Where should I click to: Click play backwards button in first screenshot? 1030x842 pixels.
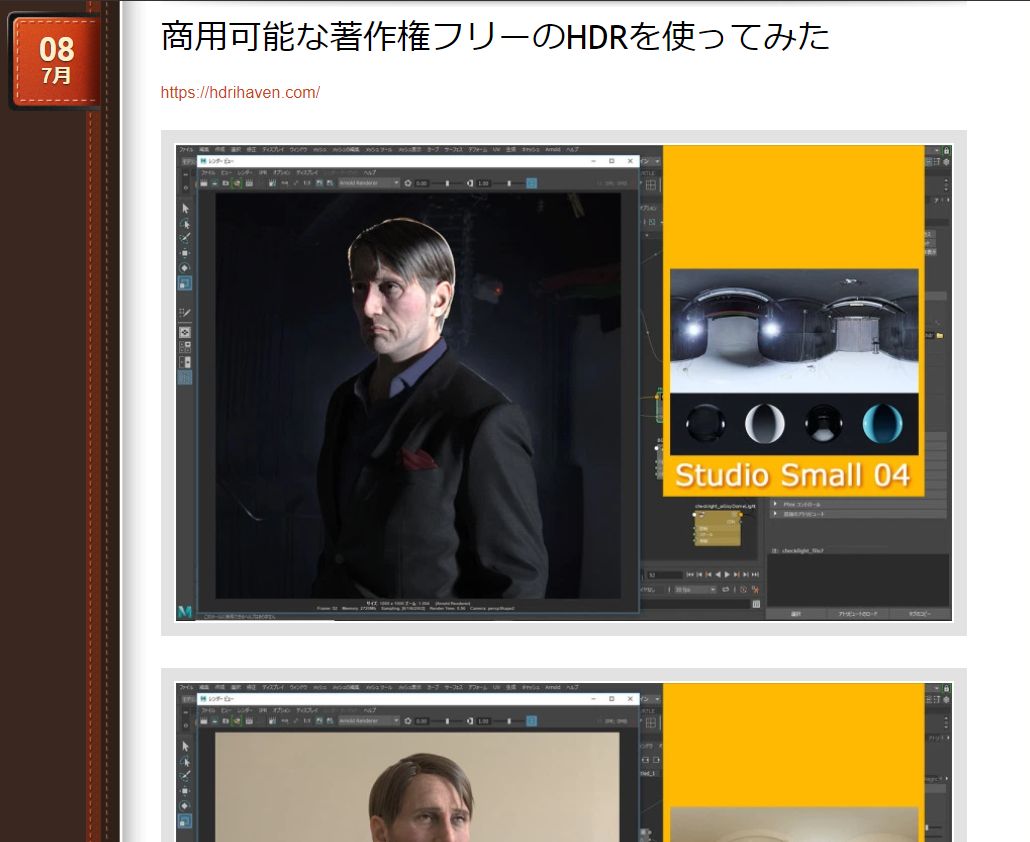point(718,575)
